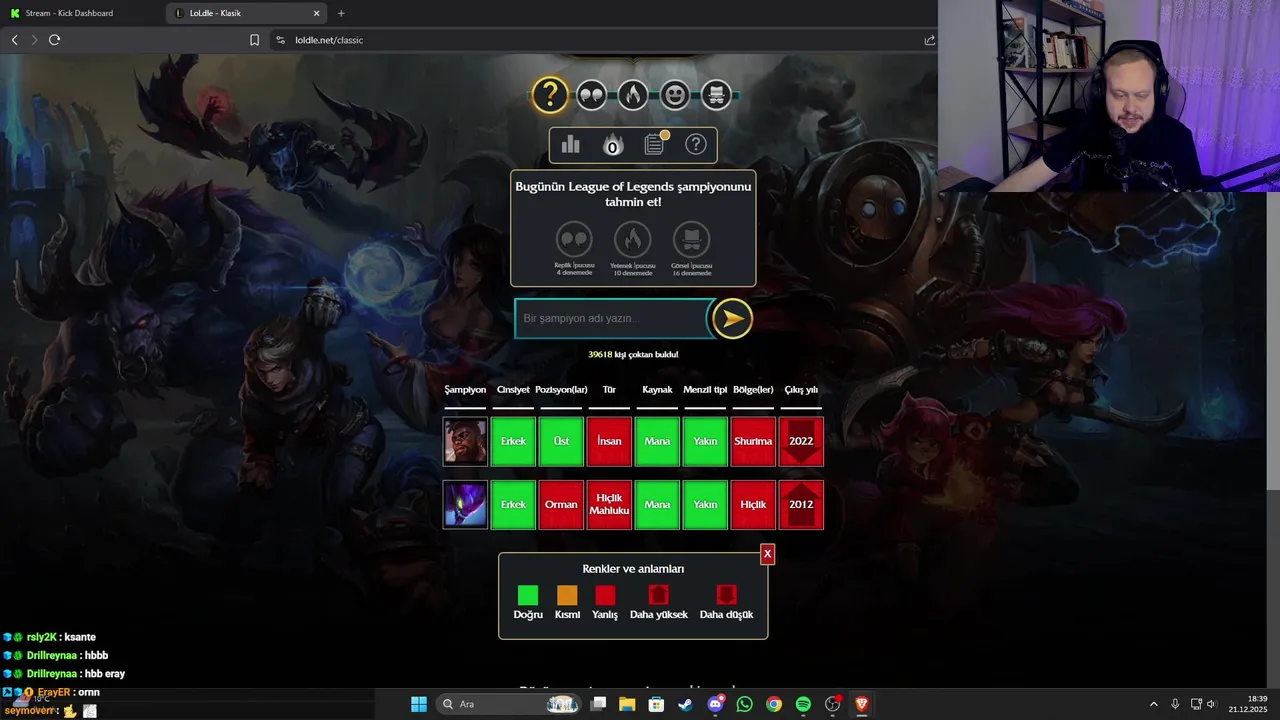Open Task View from the taskbar
This screenshot has height=720, width=1280.
tap(598, 704)
